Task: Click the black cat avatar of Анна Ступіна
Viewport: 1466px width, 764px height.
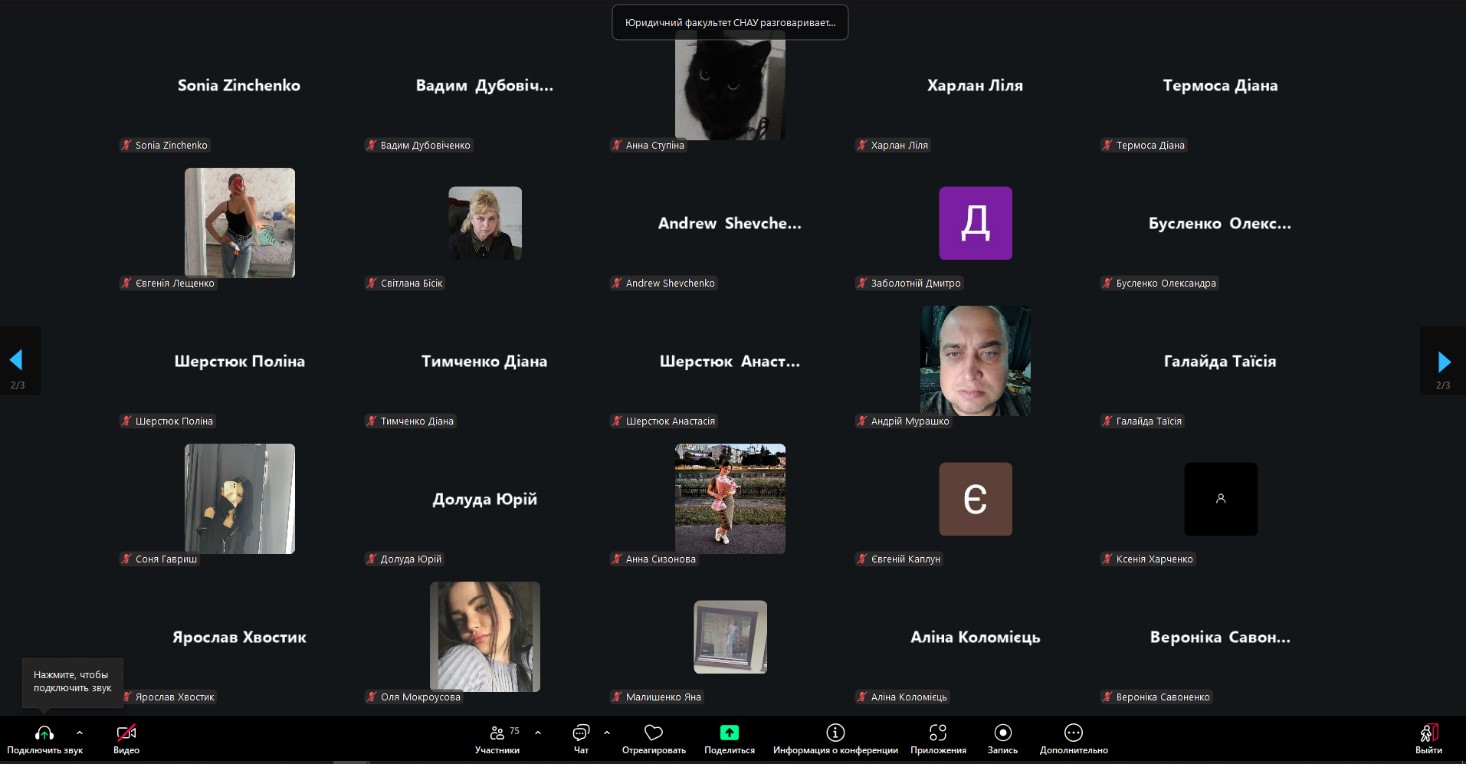Action: tap(730, 85)
